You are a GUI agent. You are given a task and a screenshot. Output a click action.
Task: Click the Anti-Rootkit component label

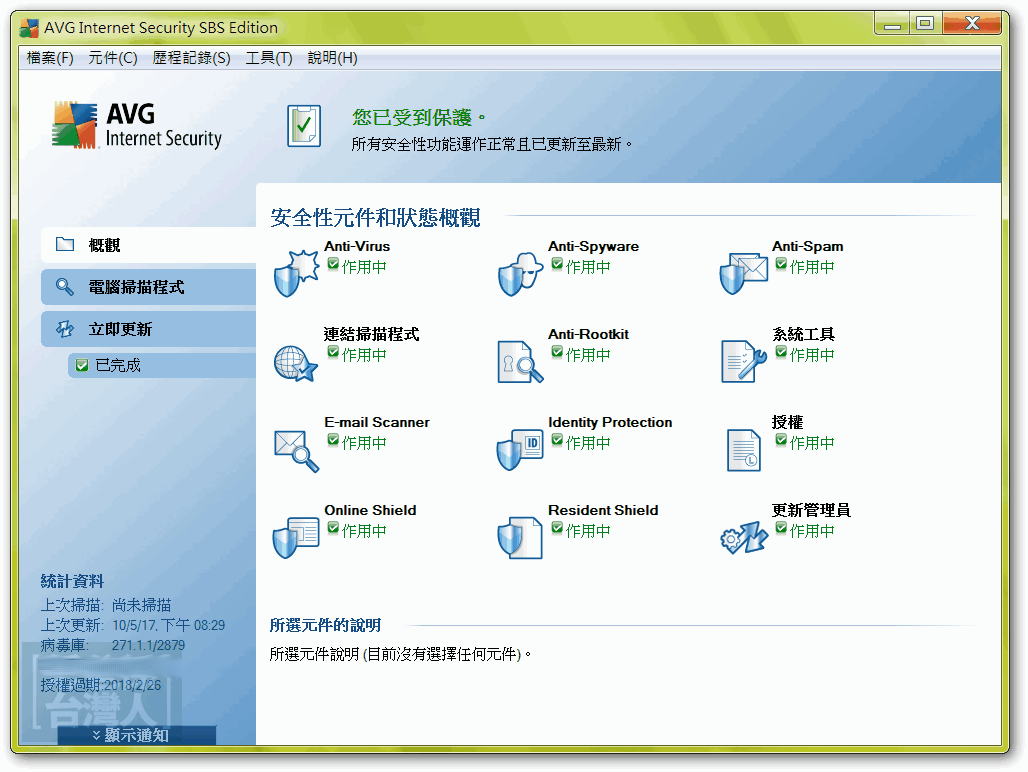pyautogui.click(x=589, y=334)
